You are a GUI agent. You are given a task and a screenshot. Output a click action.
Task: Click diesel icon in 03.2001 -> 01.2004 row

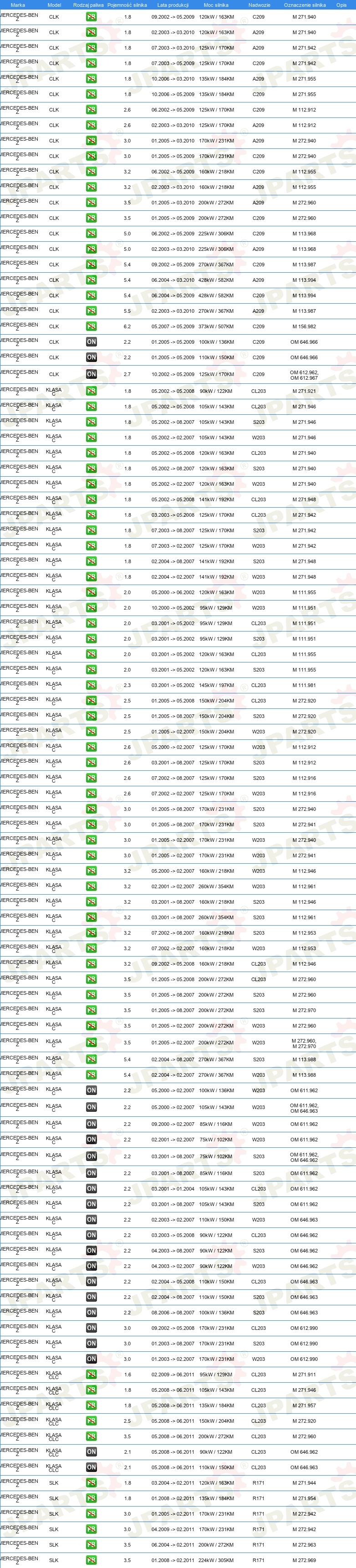click(x=92, y=1188)
